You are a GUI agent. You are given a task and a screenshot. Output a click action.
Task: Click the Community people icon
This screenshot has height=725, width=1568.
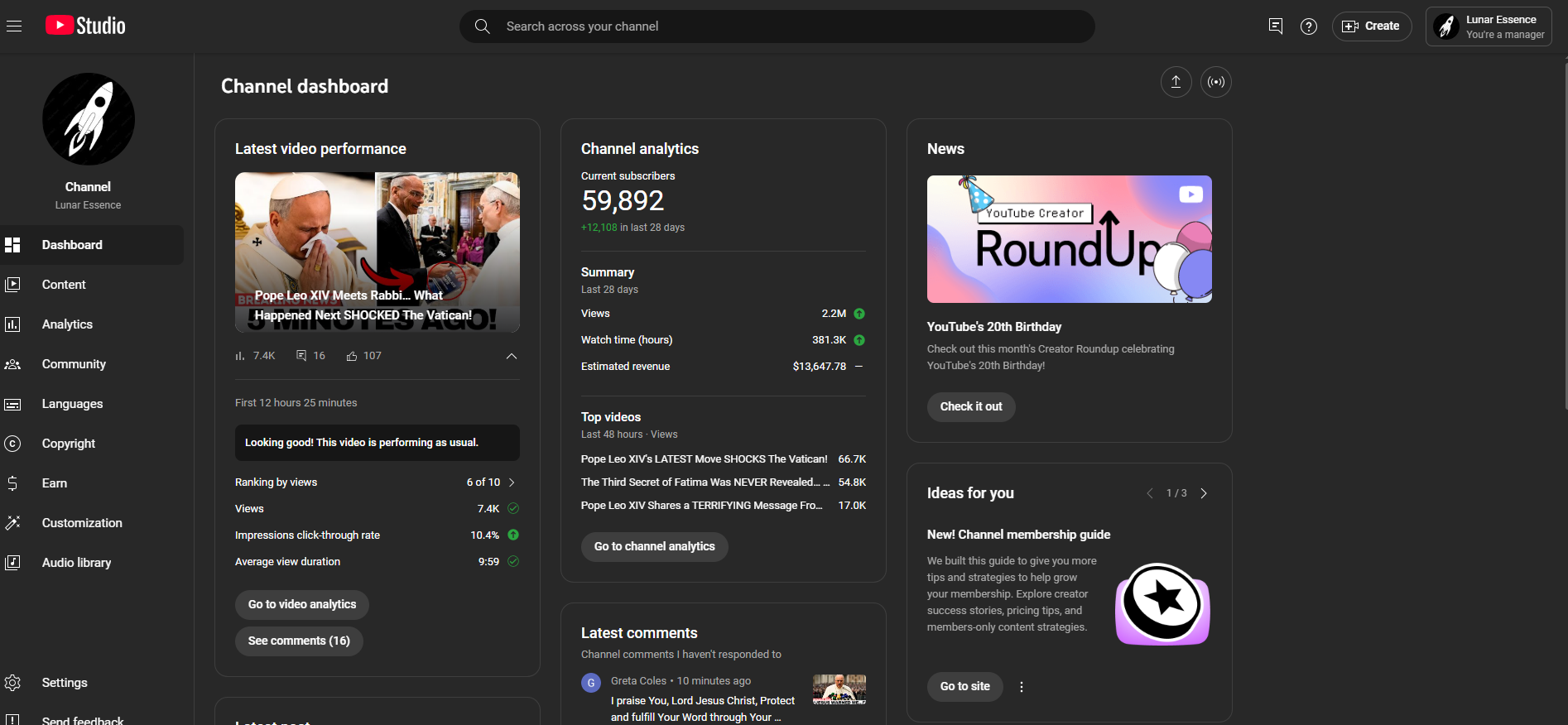click(x=12, y=364)
